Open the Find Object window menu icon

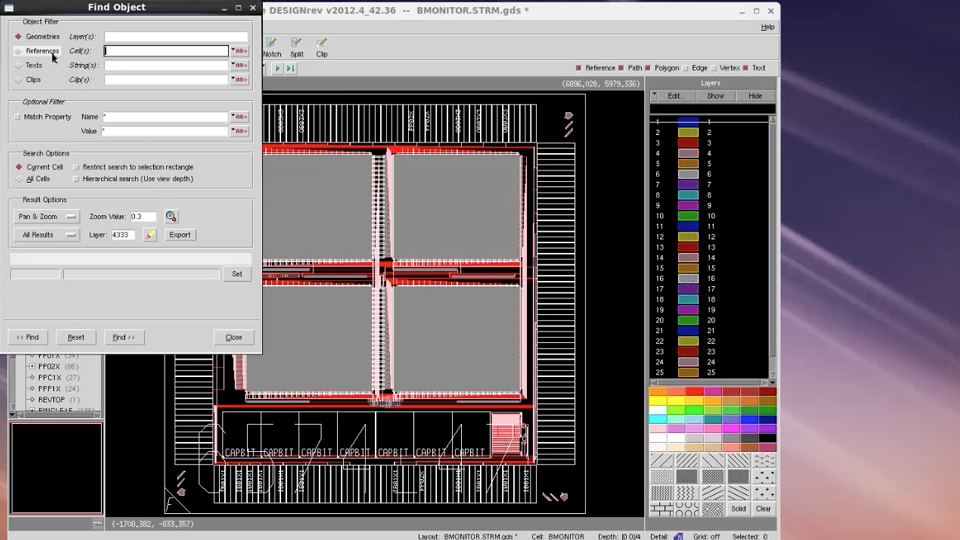(9, 7)
